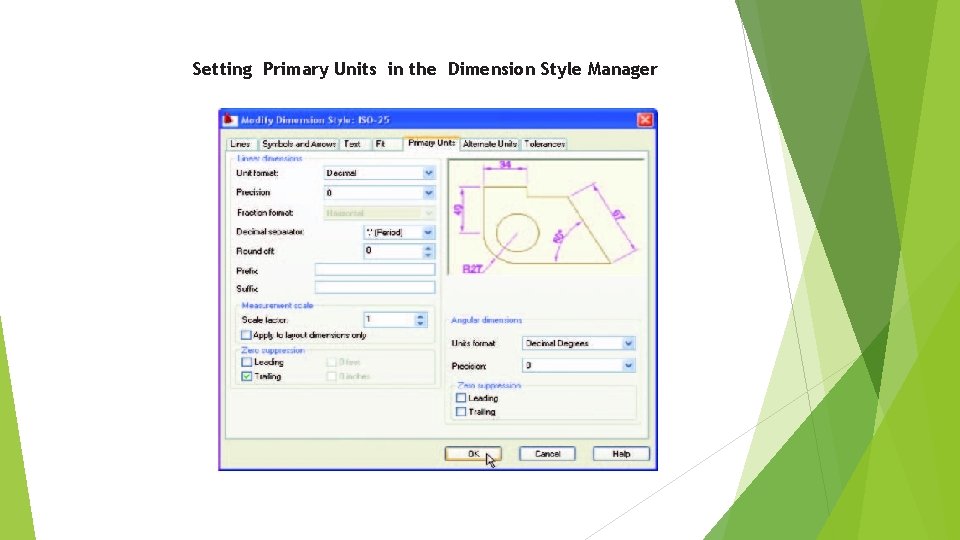Click the dimension style preview image
960x540 pixels.
(x=546, y=217)
